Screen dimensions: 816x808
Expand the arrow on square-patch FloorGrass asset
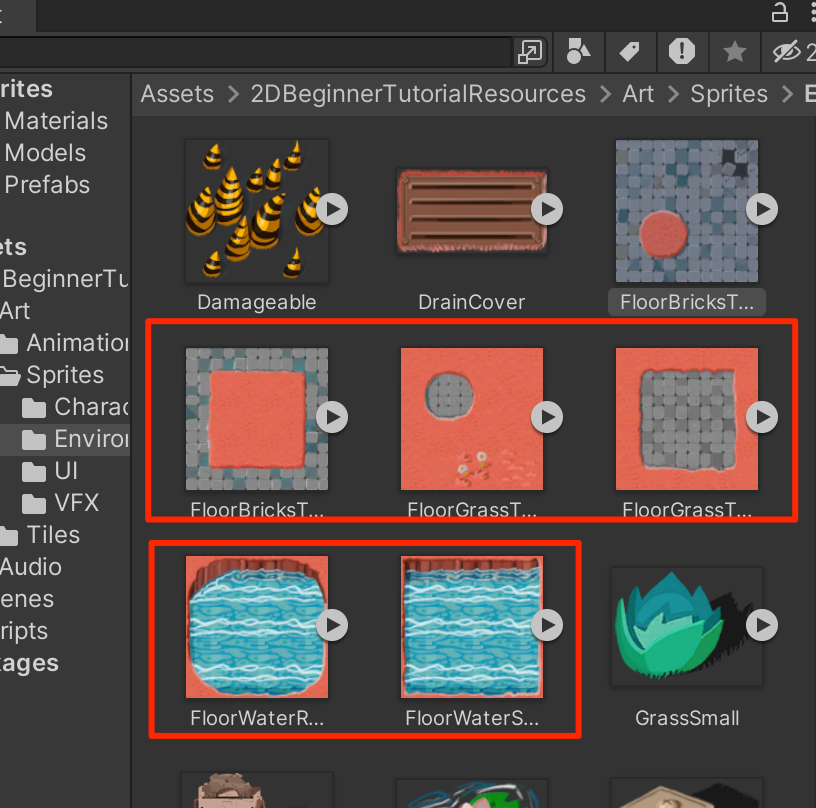coord(762,417)
